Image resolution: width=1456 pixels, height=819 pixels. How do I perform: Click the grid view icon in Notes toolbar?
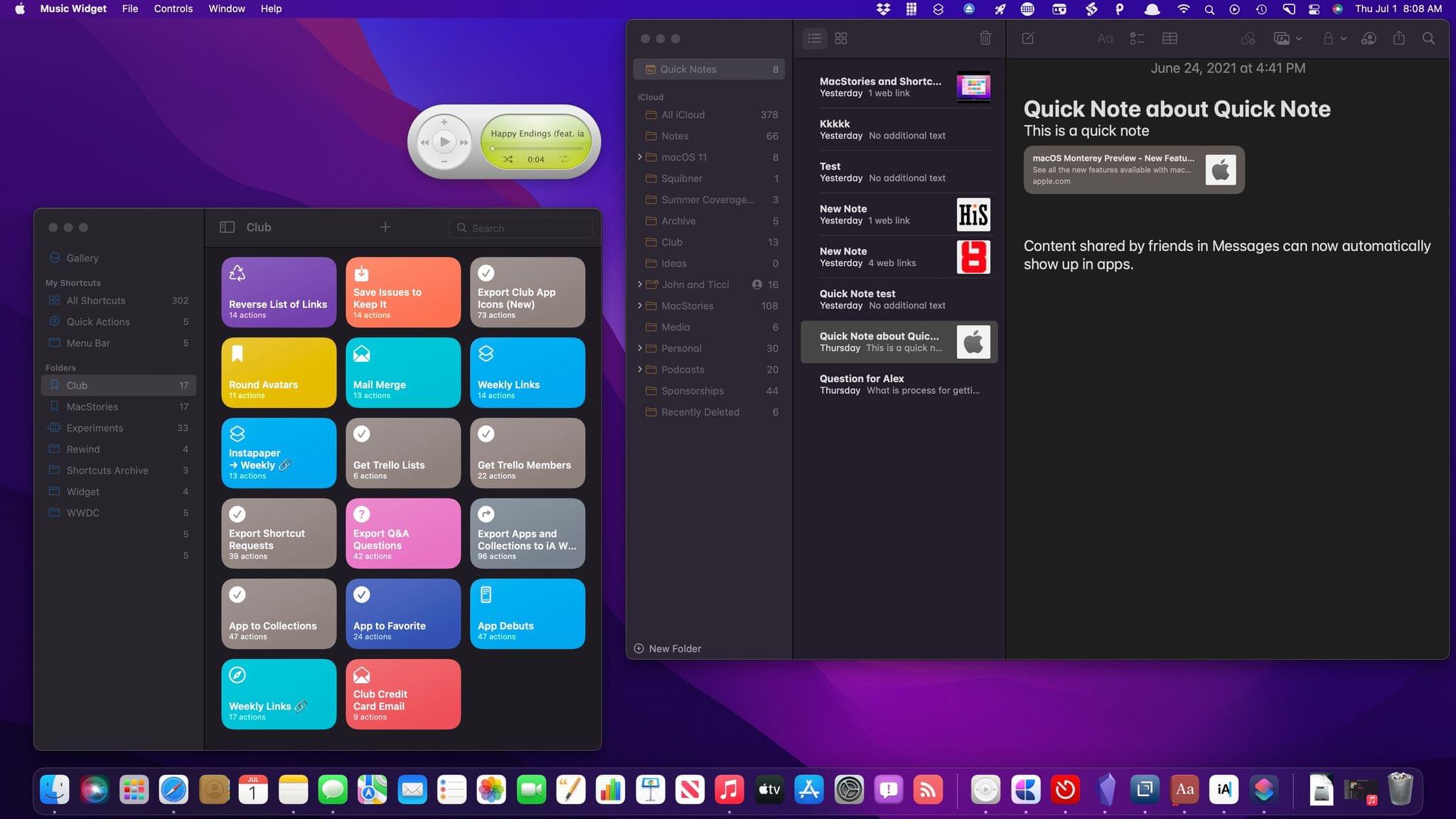[841, 38]
